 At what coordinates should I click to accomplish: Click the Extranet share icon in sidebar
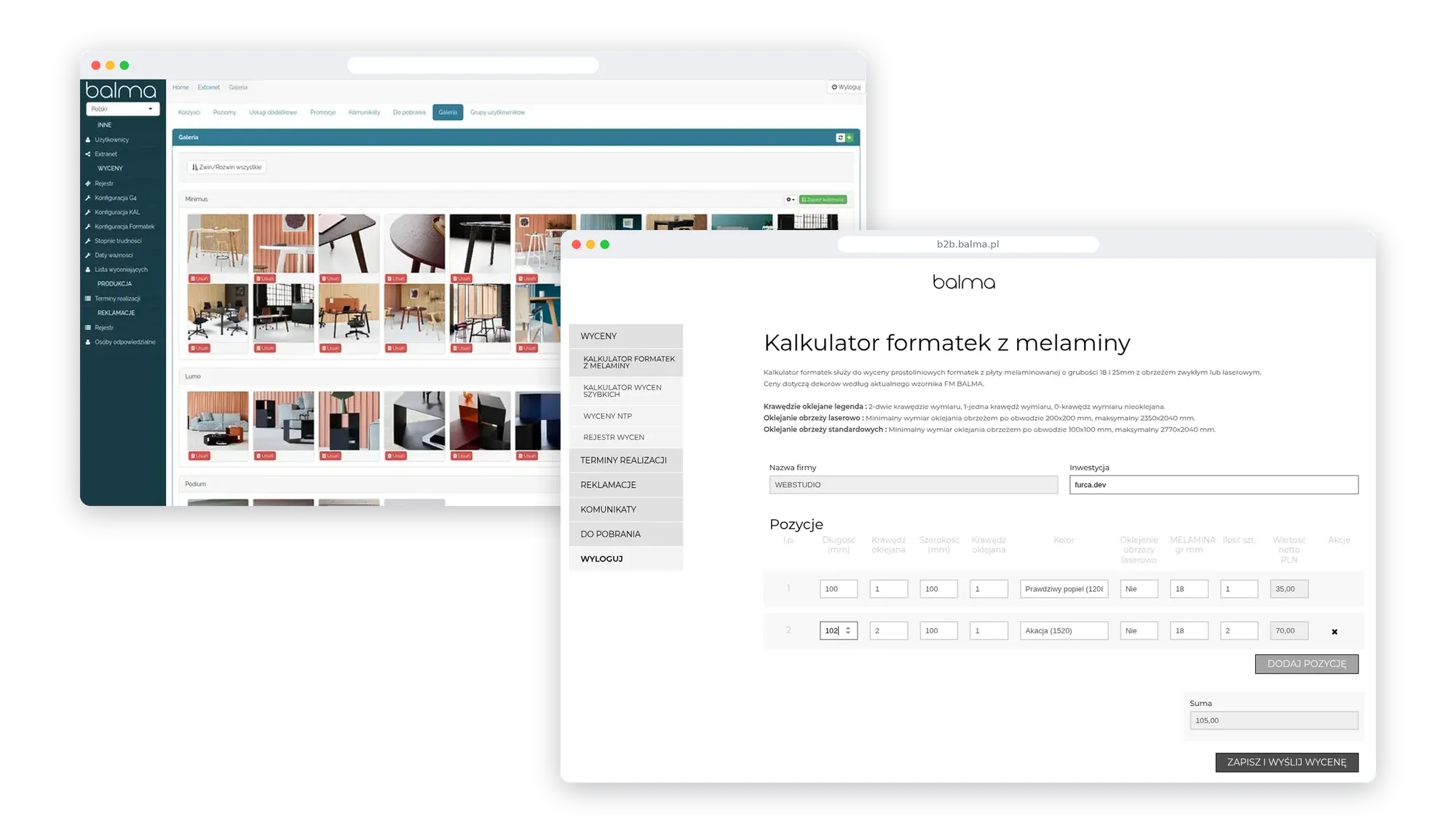(x=88, y=154)
